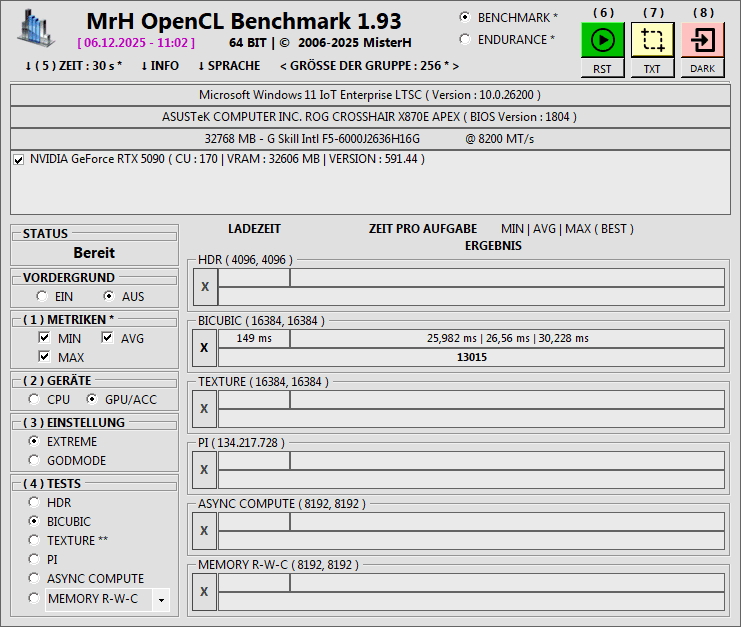Screen dimensions: 741x627
Task: Click the Bereit status text
Action: [94, 253]
